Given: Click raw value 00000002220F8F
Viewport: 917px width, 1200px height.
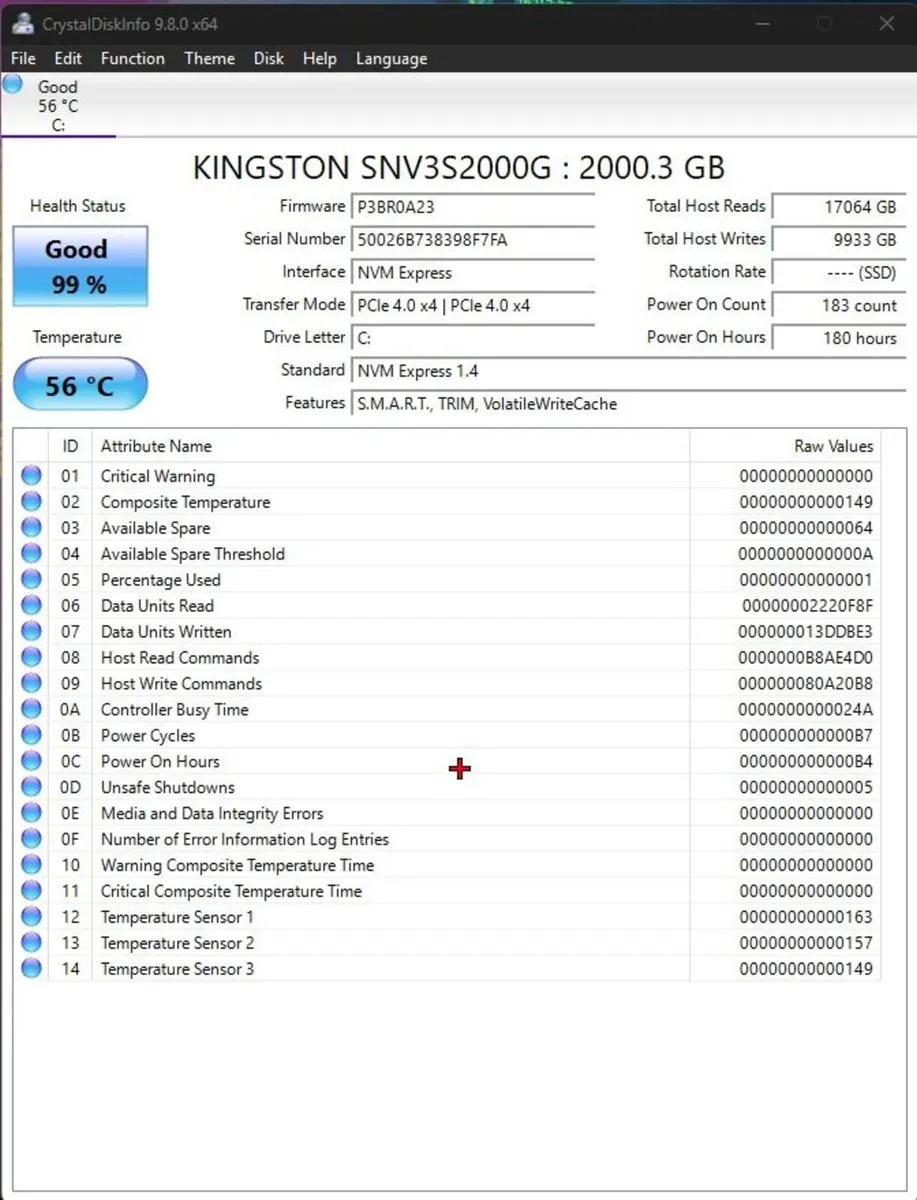Looking at the screenshot, I should 807,606.
